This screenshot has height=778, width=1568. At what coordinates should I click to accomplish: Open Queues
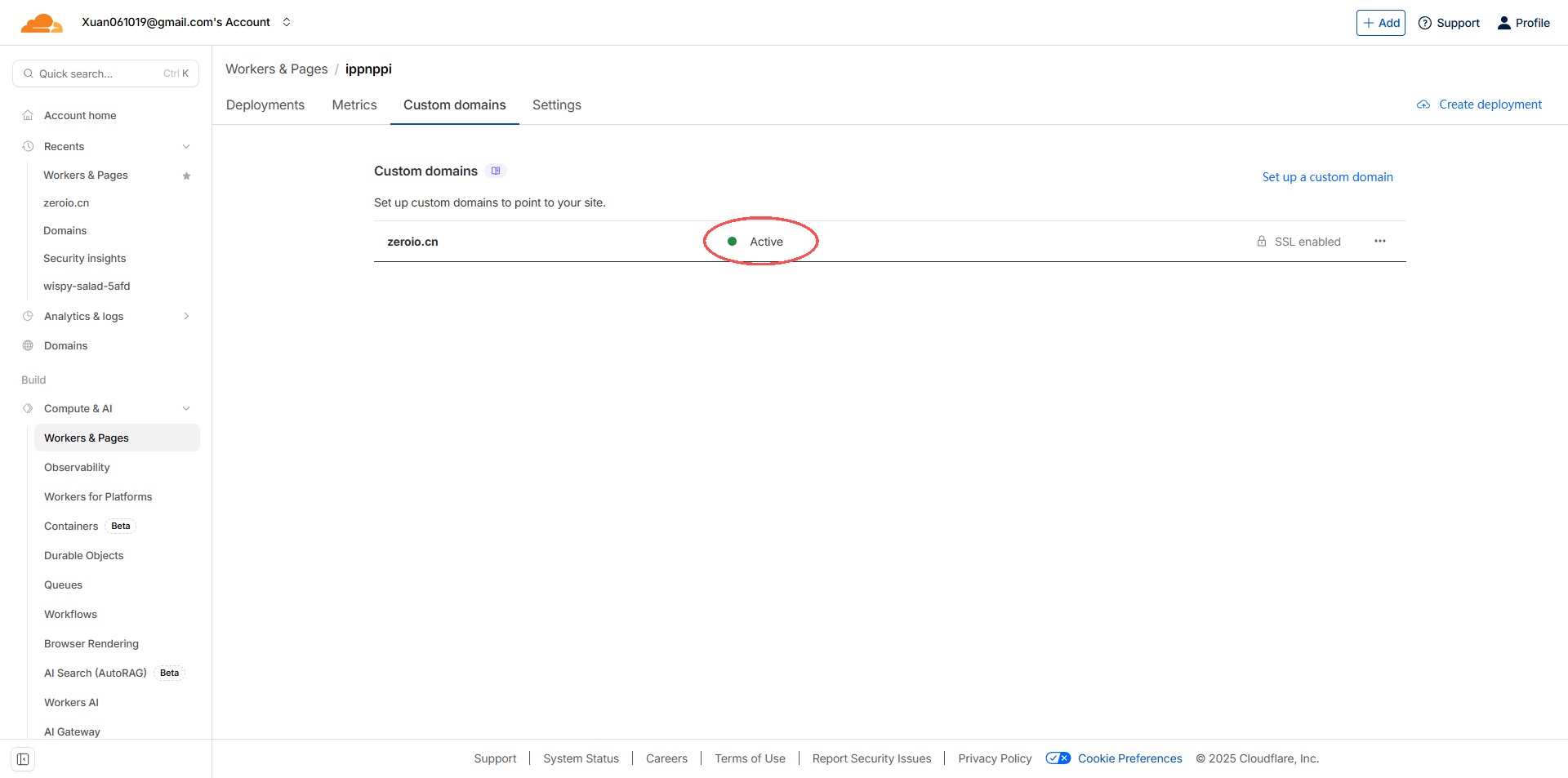pyautogui.click(x=63, y=585)
